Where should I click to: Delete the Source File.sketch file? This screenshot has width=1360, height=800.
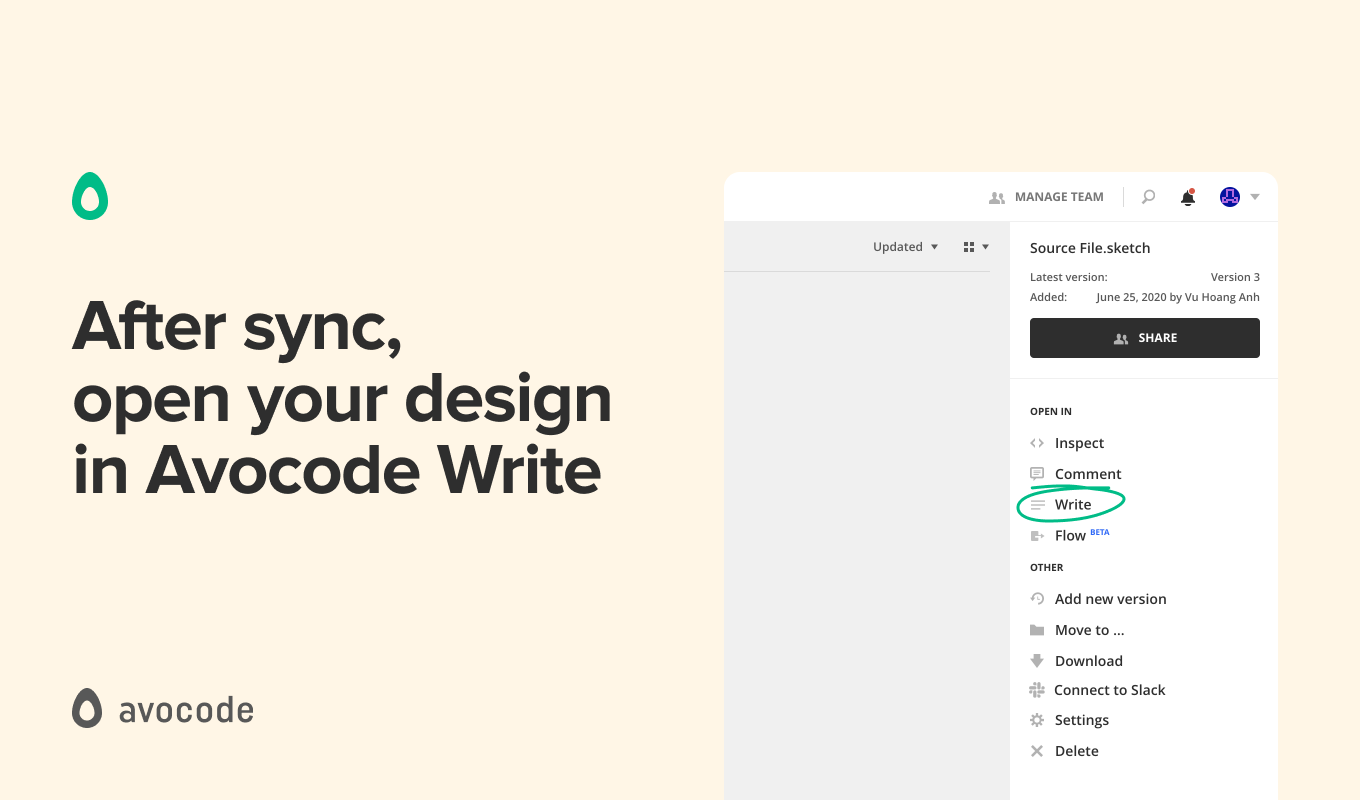[1076, 751]
